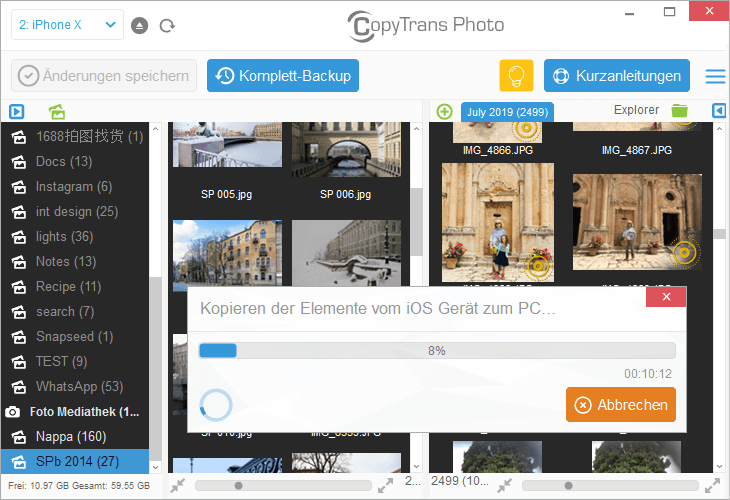The image size is (730, 500).
Task: Select album 1688拍图找货 (1)
Action: pyautogui.click(x=75, y=136)
